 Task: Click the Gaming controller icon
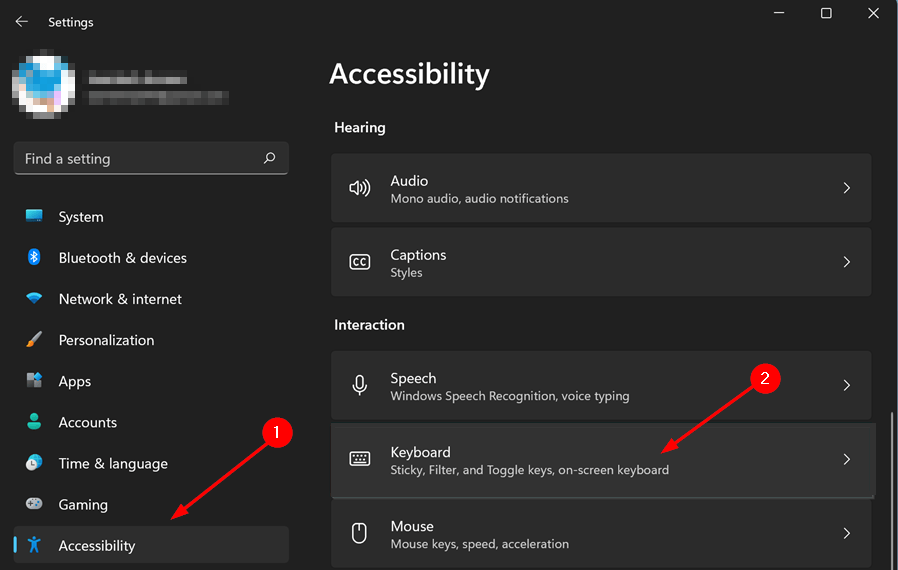point(34,504)
